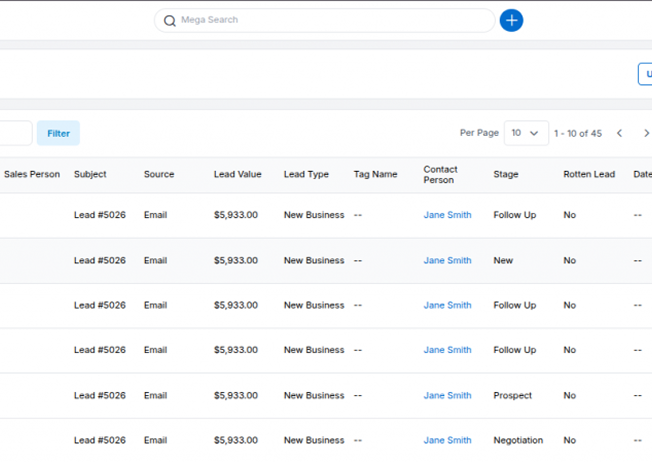The width and height of the screenshot is (652, 462).
Task: Select the Contact Person column header
Action: (441, 174)
